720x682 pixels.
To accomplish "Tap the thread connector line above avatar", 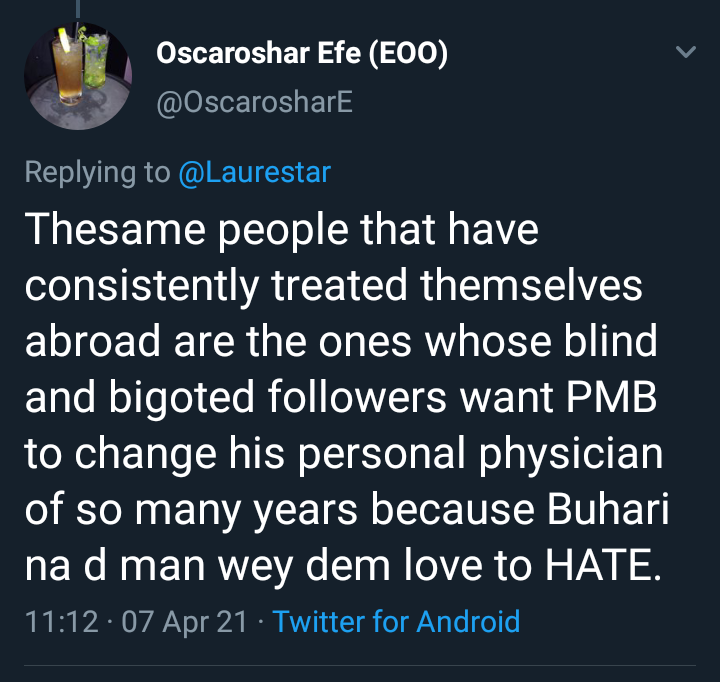I will (78, 9).
